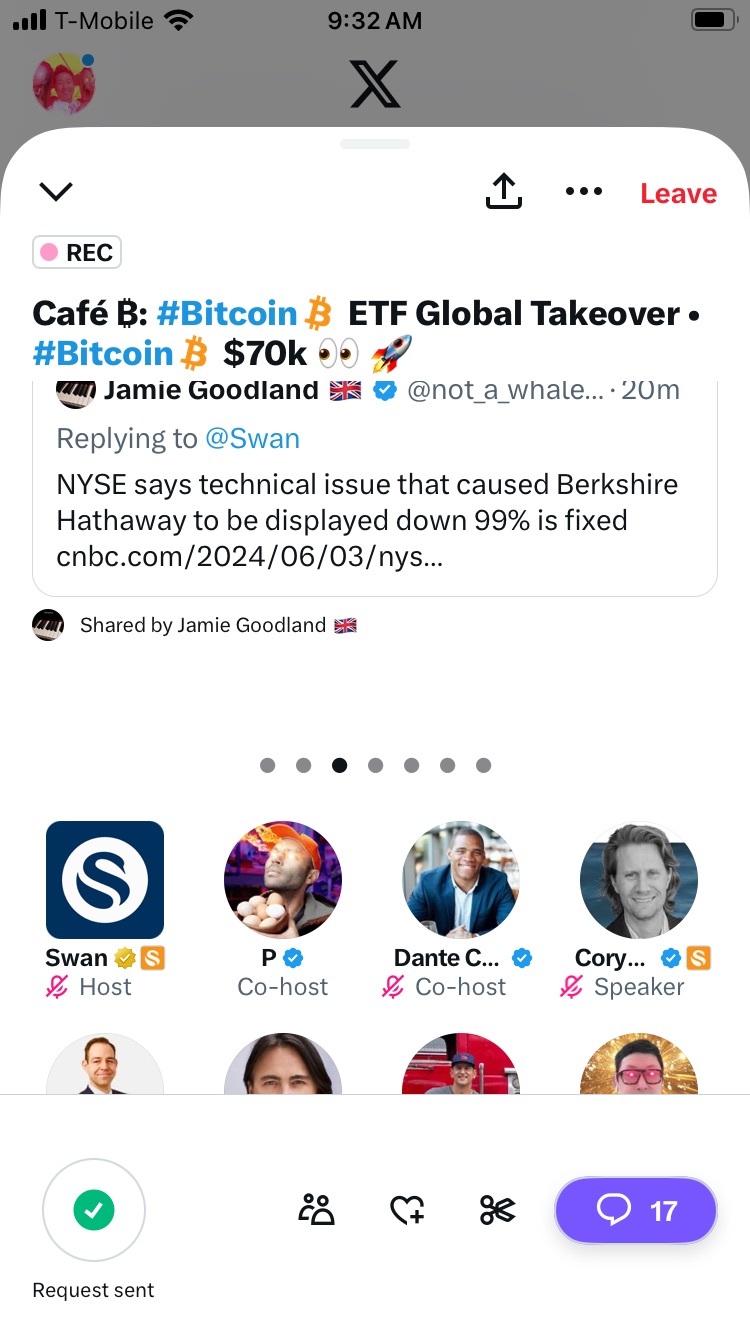
Task: Tap the scissors clip icon
Action: 497,1211
